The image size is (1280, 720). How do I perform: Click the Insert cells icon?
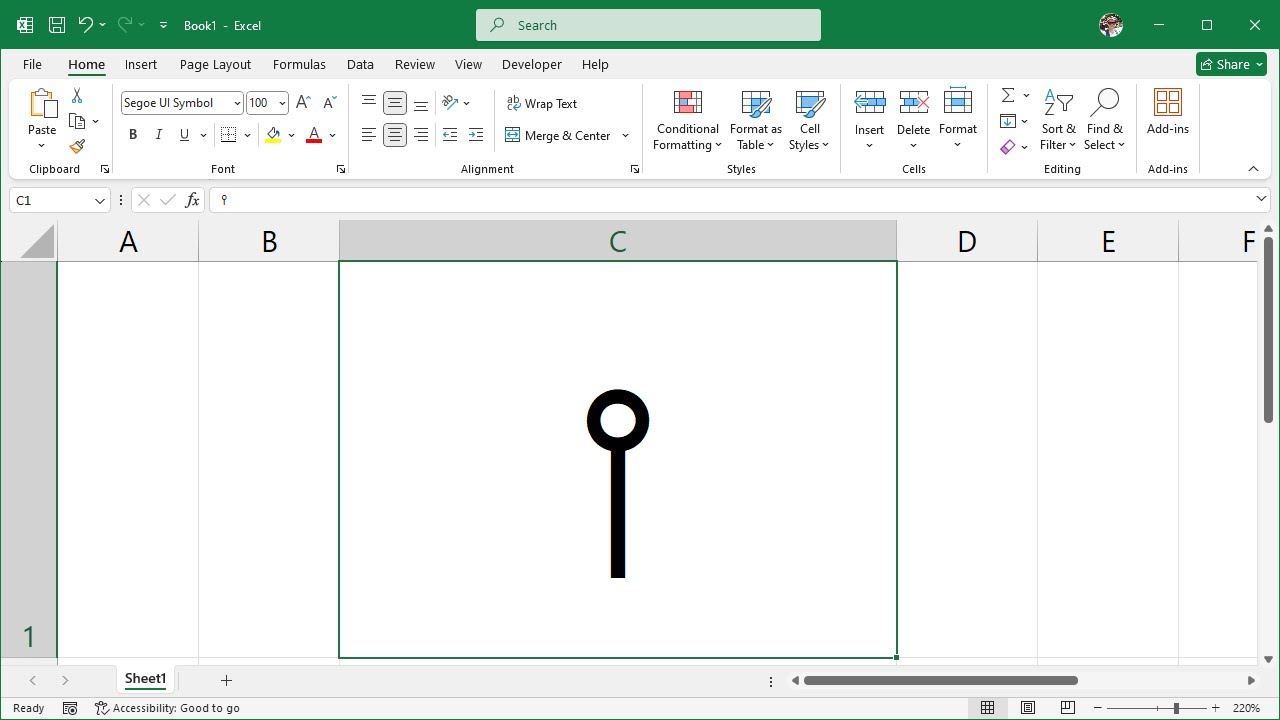[869, 102]
